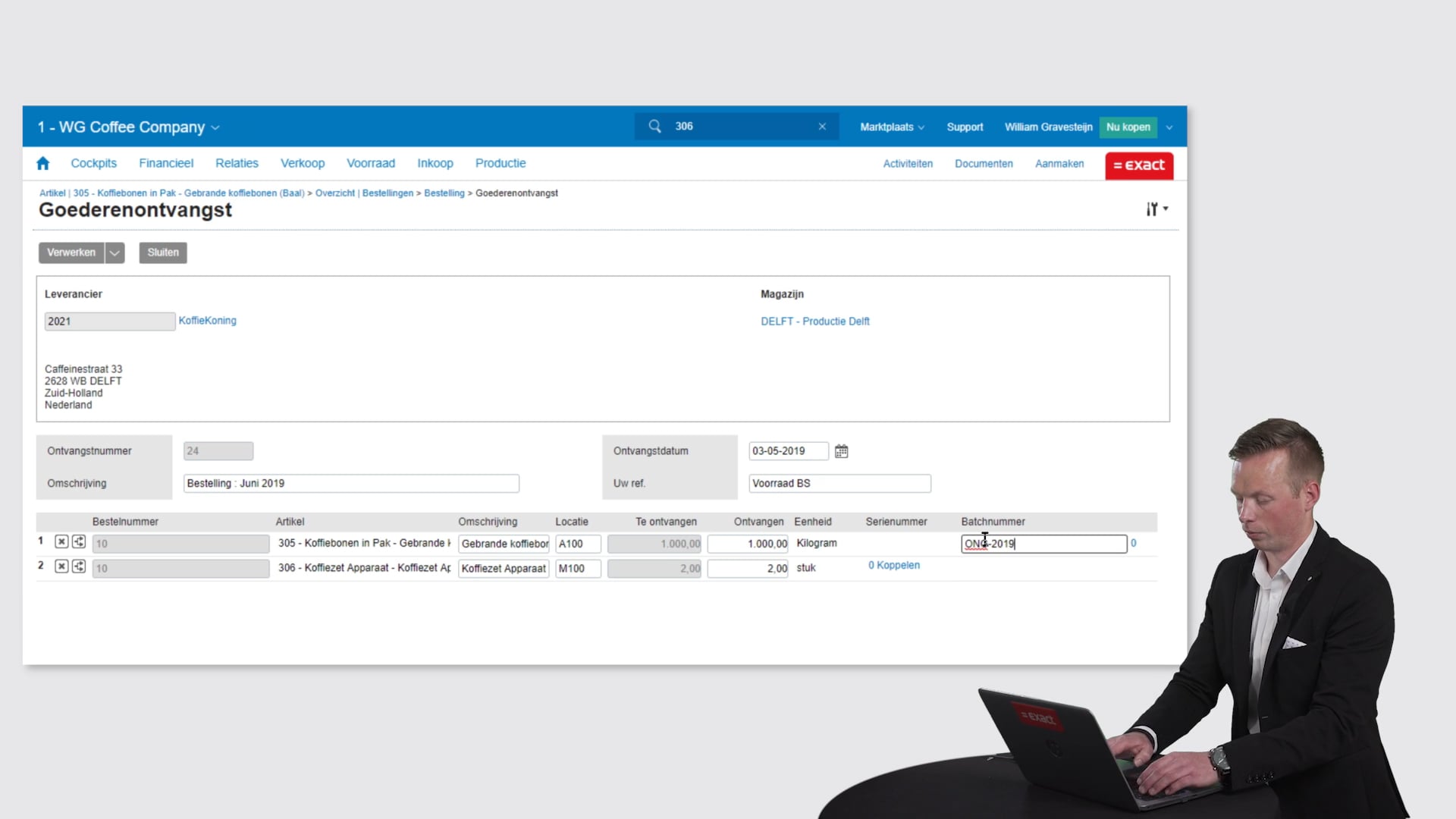
Task: Click the Ontvangstdatum field 03-05-2019
Action: tap(789, 451)
